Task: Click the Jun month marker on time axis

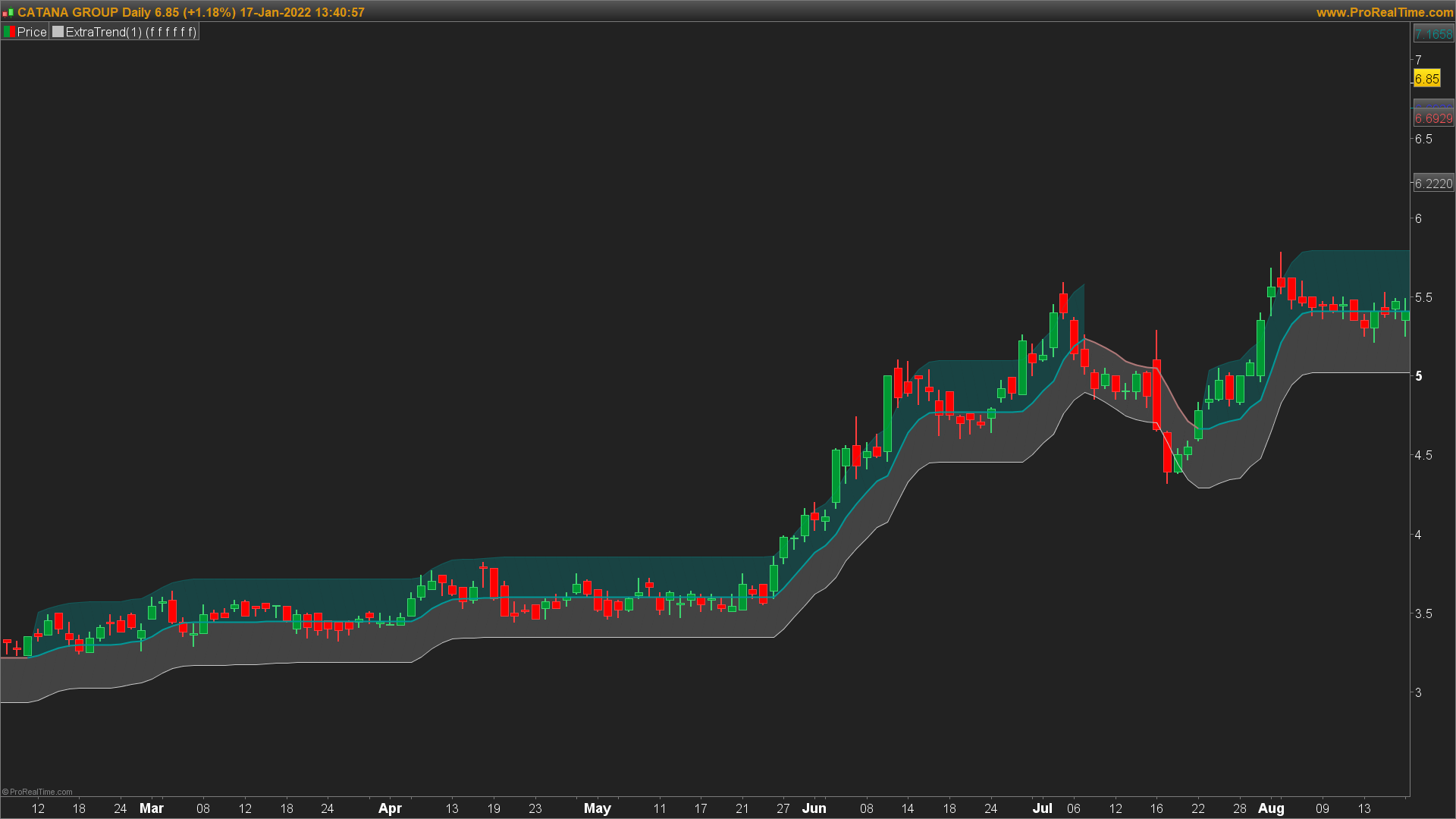Action: coord(814,808)
